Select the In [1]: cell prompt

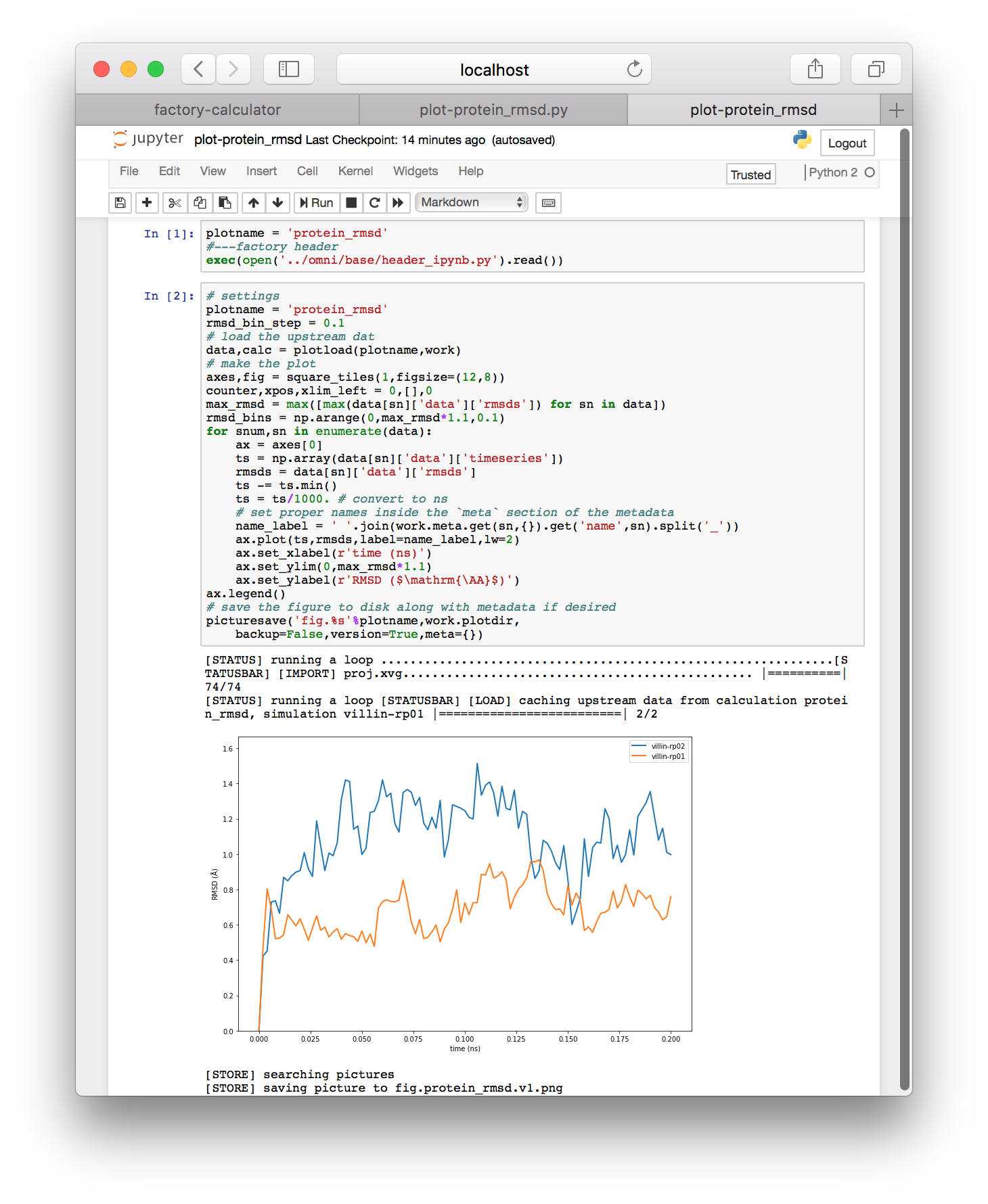[169, 234]
